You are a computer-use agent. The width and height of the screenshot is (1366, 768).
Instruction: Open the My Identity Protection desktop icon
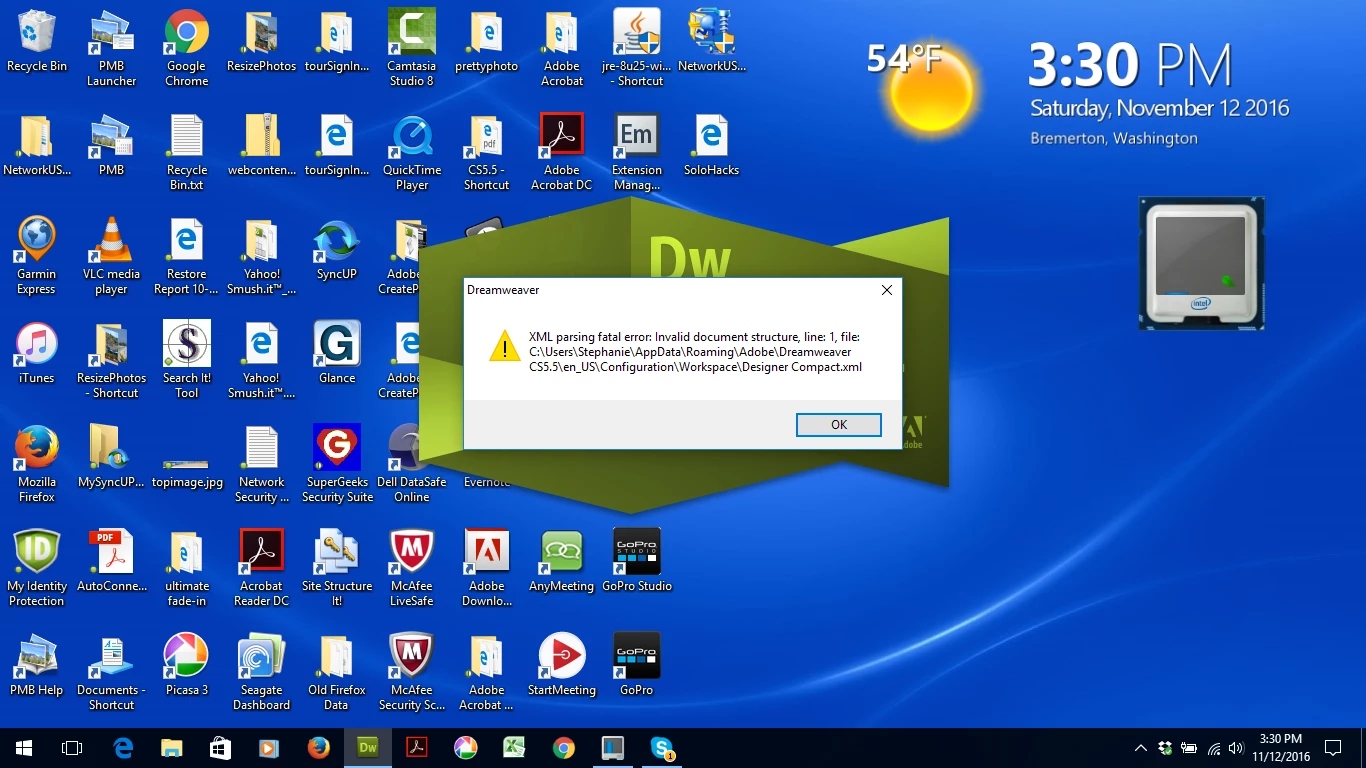(x=37, y=568)
